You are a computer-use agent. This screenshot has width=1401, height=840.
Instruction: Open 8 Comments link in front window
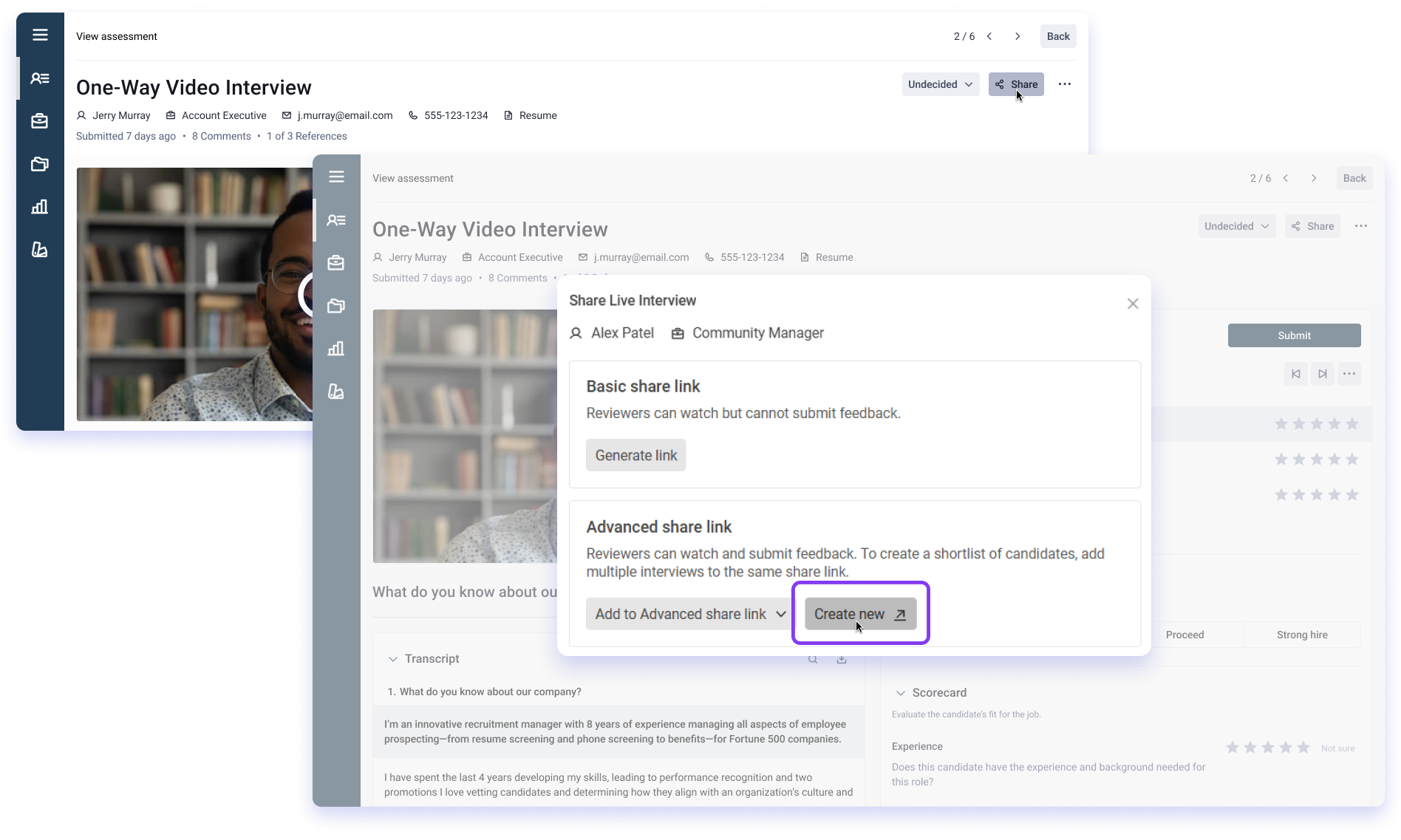[x=518, y=278]
